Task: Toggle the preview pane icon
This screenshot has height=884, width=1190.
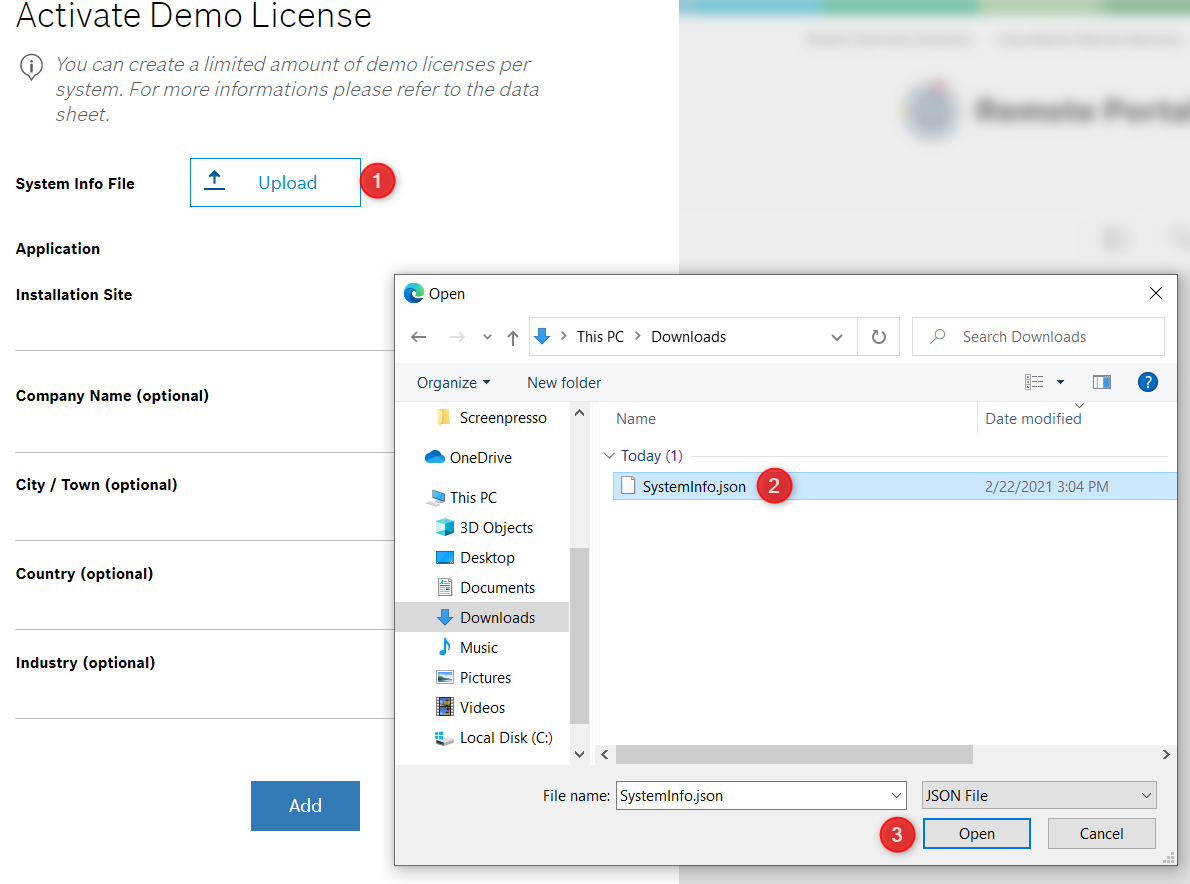Action: [x=1102, y=382]
